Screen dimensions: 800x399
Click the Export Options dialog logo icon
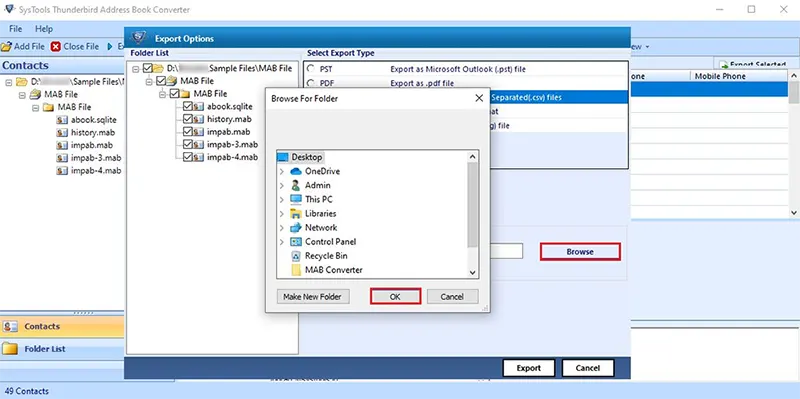[x=139, y=38]
